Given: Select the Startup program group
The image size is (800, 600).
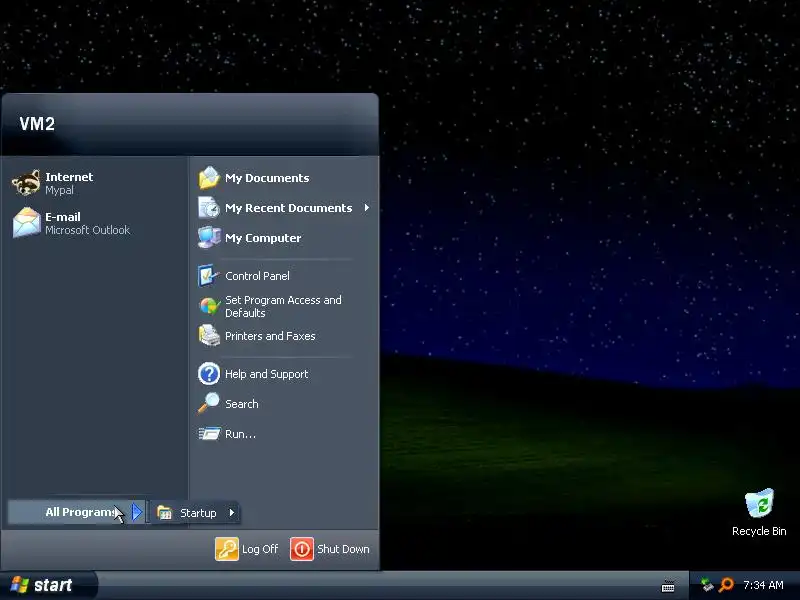Looking at the screenshot, I should point(195,512).
